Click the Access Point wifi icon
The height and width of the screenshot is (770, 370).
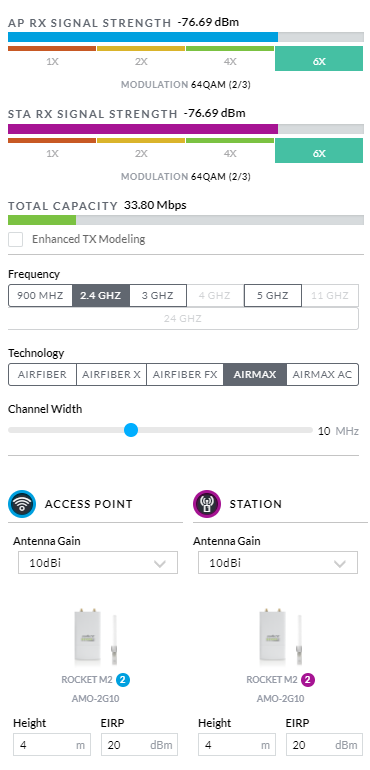coord(22,504)
